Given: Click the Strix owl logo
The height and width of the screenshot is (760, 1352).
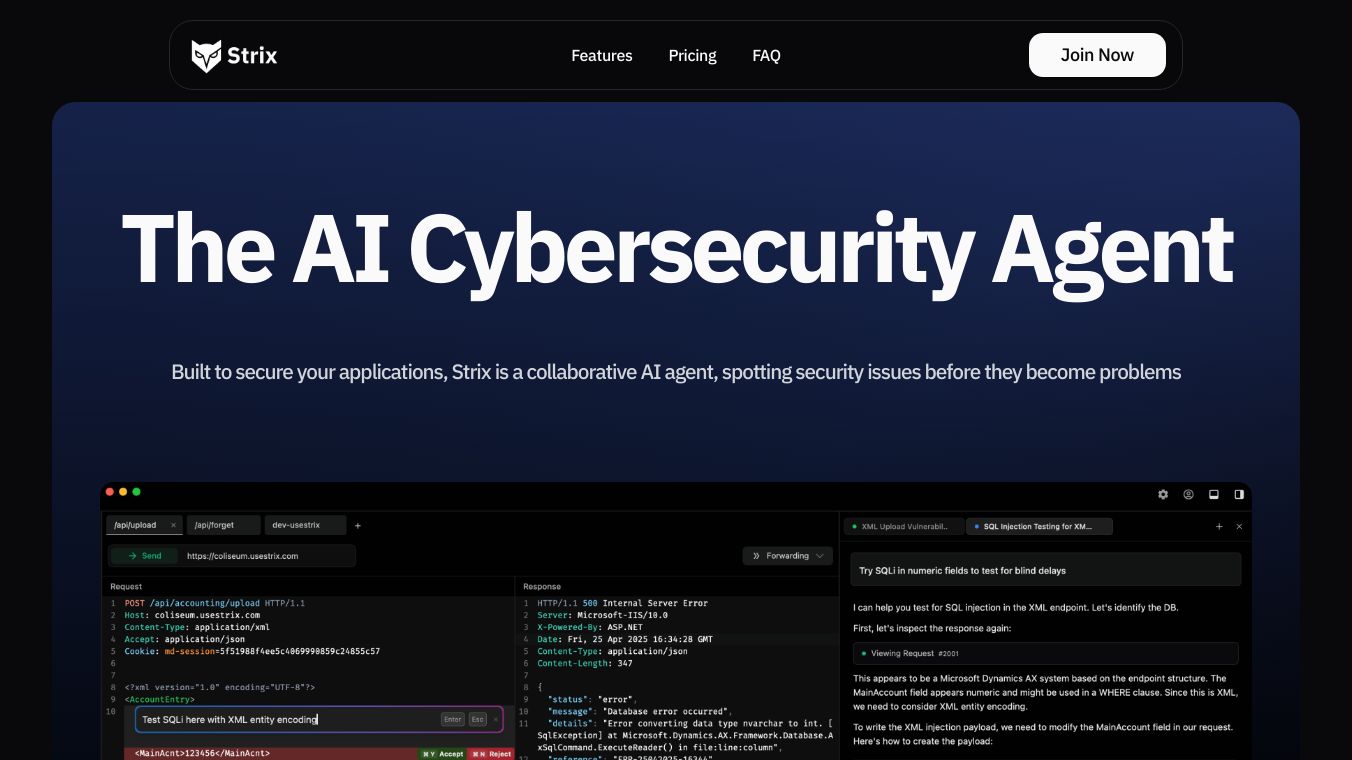Looking at the screenshot, I should [x=207, y=56].
